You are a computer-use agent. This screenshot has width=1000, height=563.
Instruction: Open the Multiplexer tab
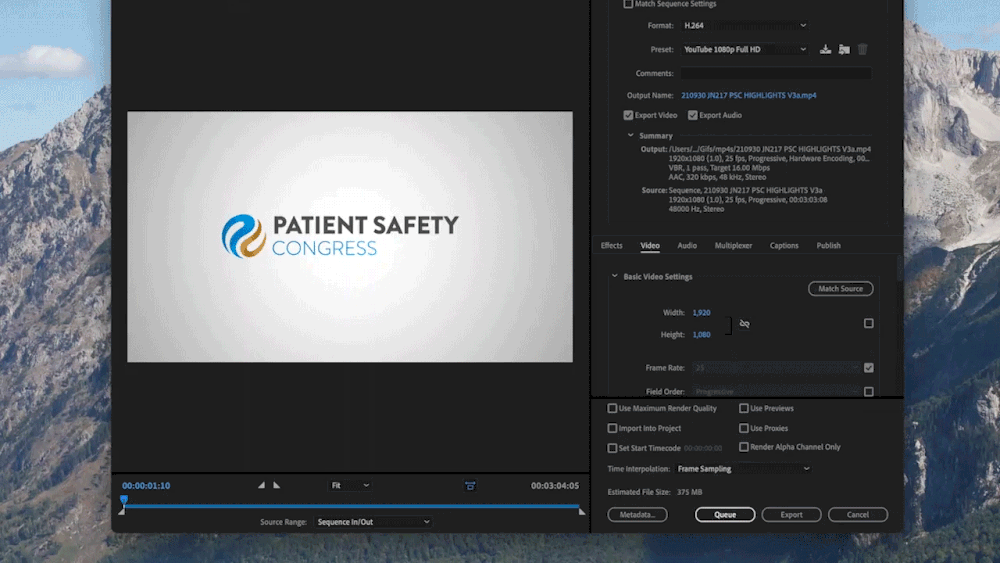(733, 245)
